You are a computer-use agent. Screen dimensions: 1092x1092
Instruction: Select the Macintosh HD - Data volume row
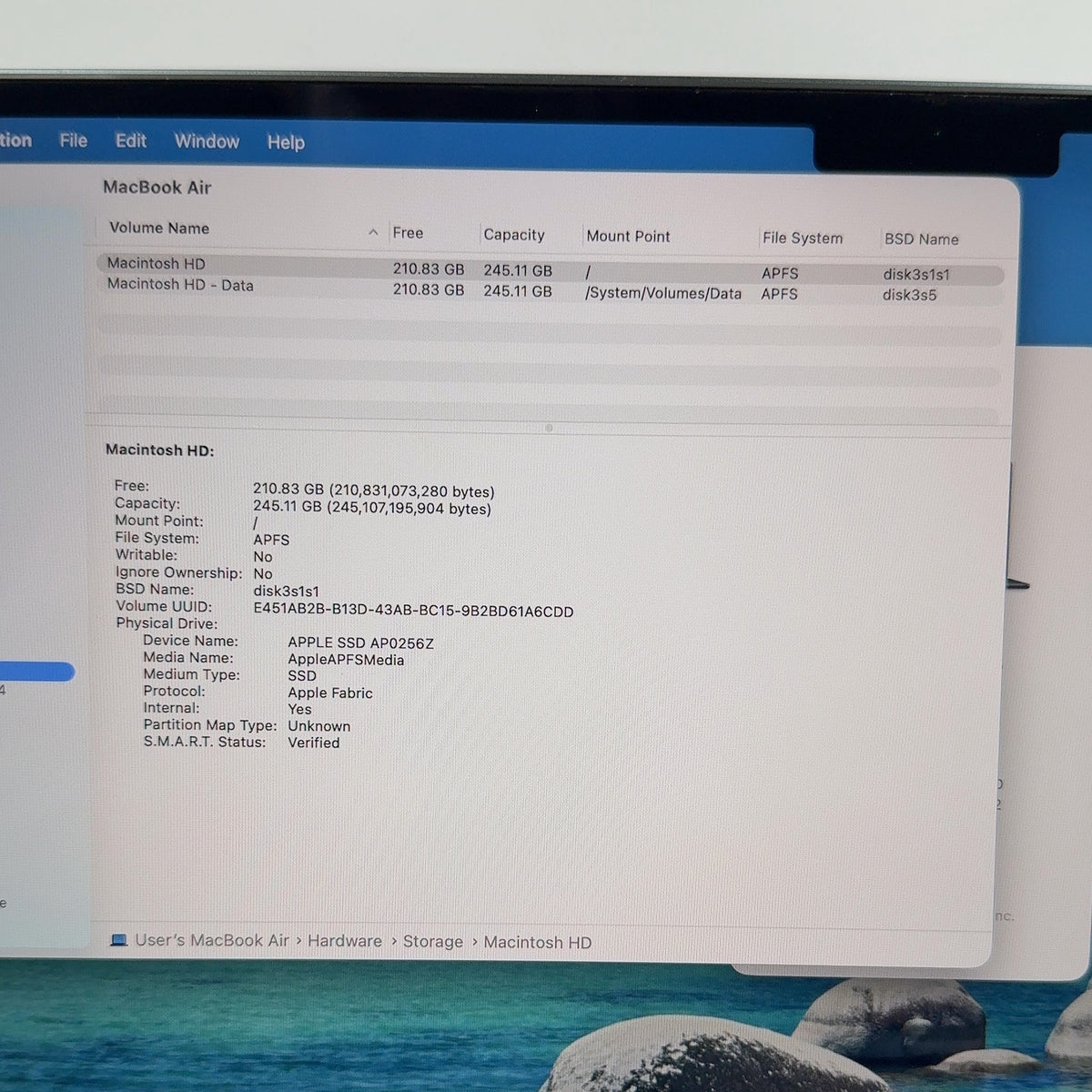click(x=550, y=291)
